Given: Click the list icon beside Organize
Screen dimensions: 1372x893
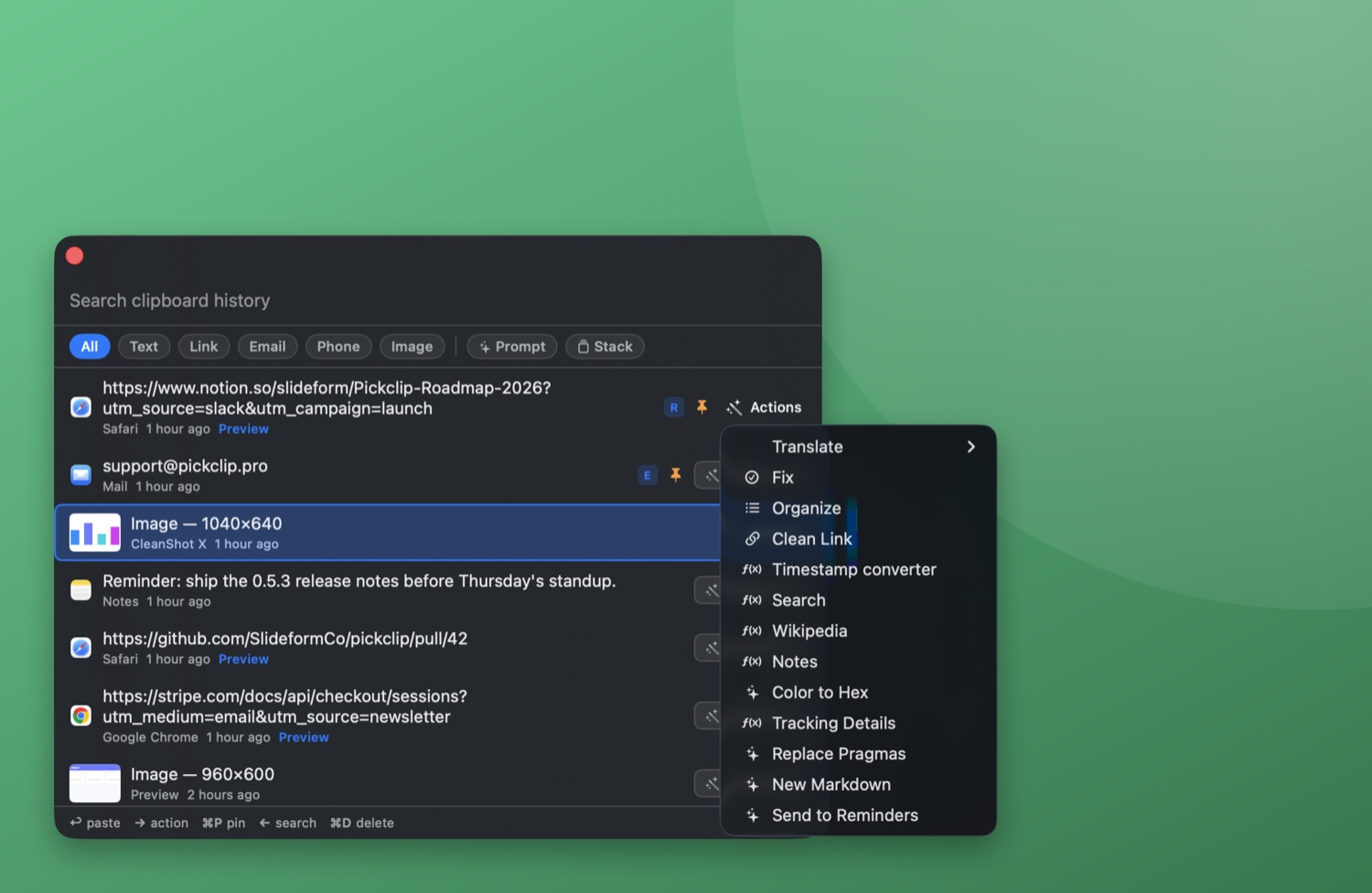Looking at the screenshot, I should click(x=752, y=508).
